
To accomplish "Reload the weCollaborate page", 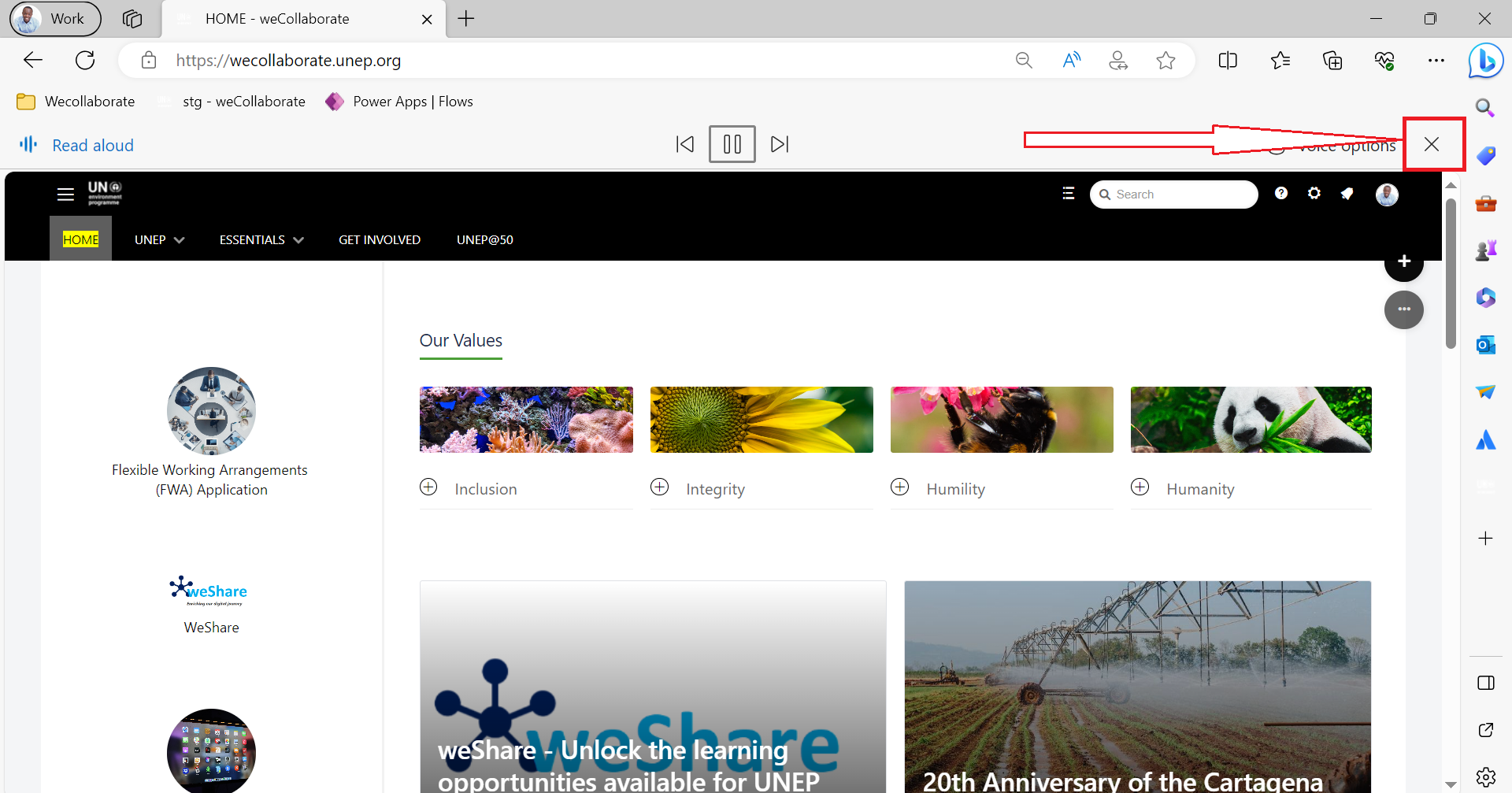I will 85,60.
